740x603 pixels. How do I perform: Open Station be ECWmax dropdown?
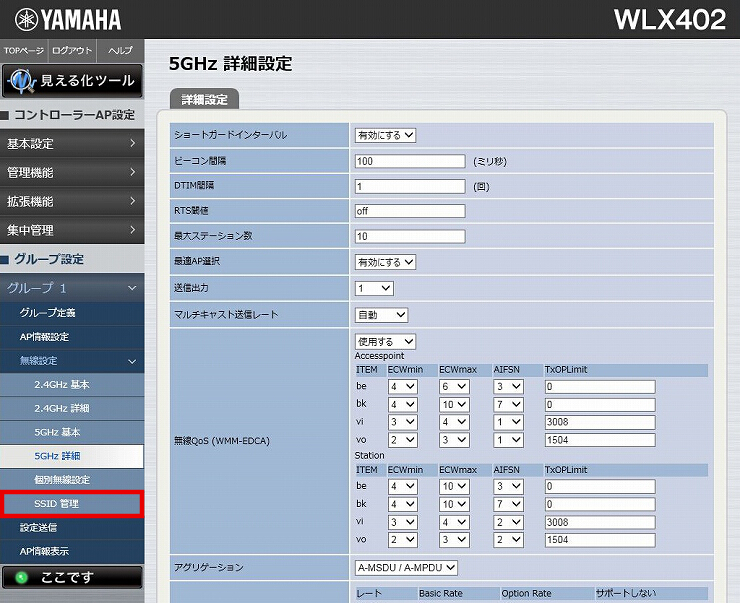[x=454, y=486]
